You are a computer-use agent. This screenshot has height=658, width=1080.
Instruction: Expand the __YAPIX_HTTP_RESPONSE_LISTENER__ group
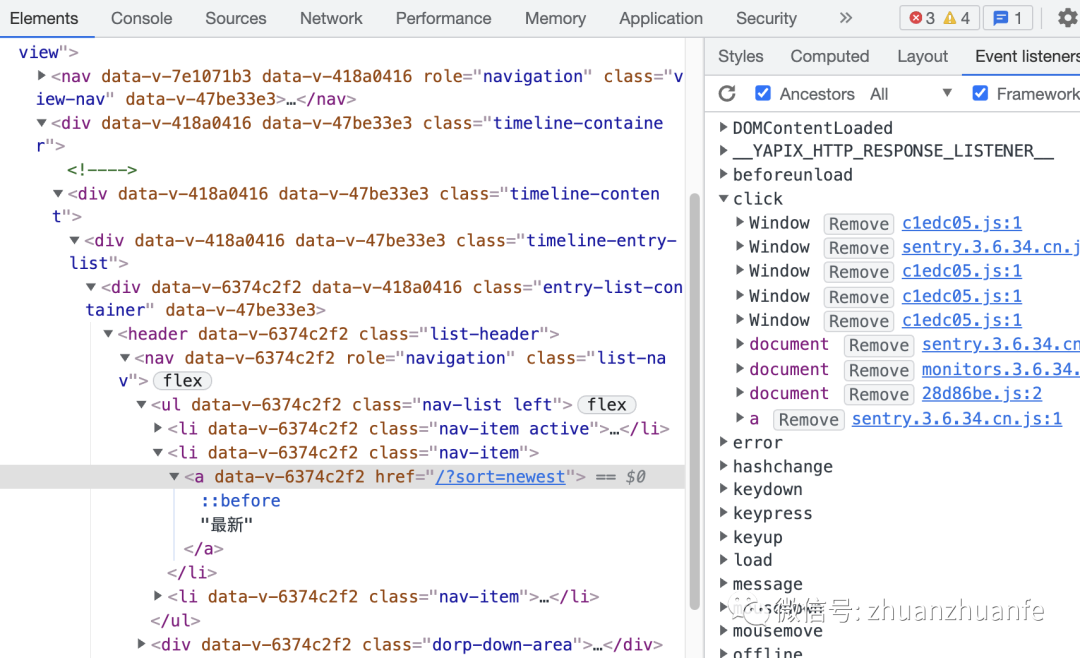[x=723, y=150]
